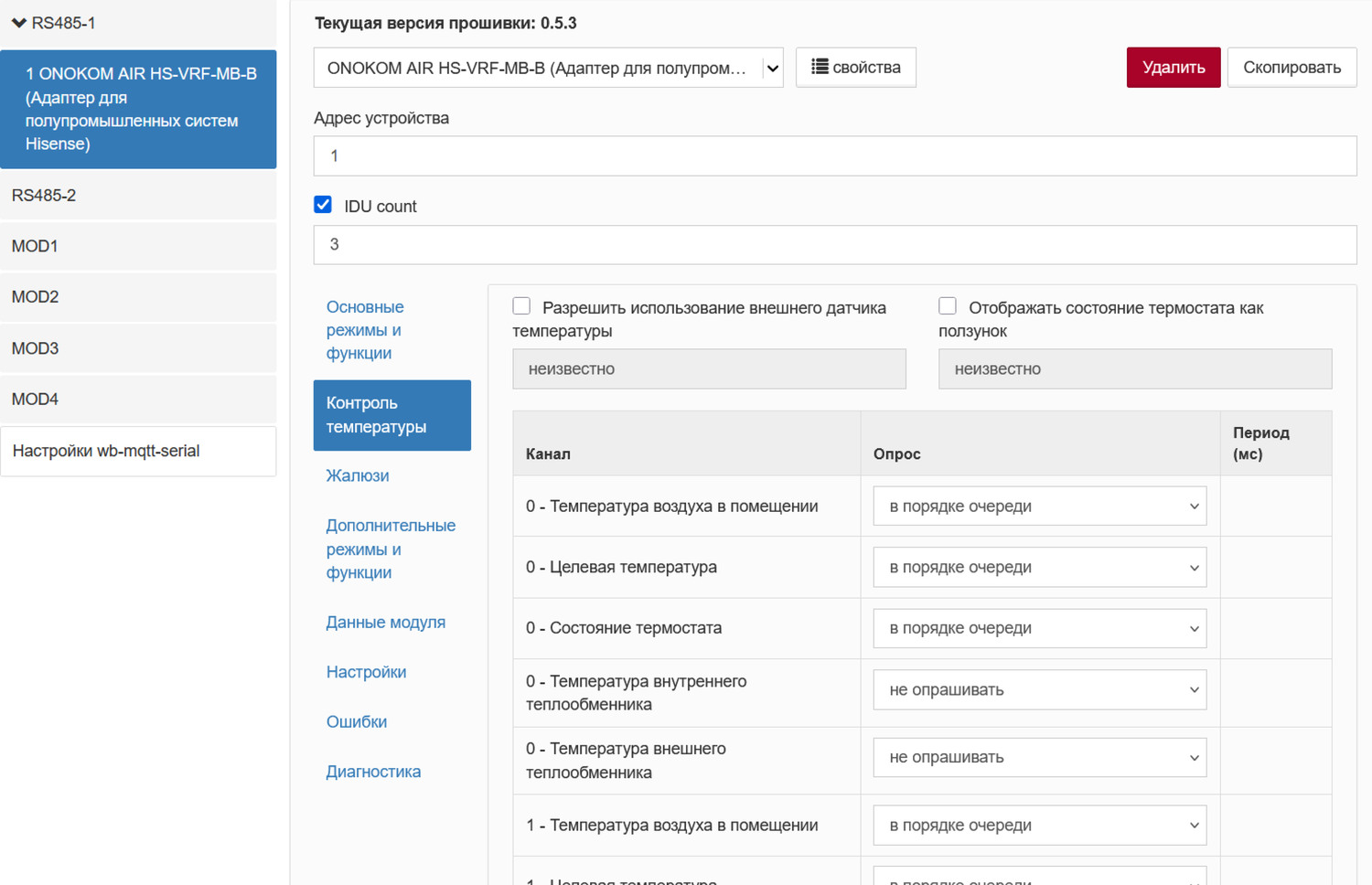Viewport: 1372px width, 885px height.
Task: Go to the Ошибки tab
Action: point(357,721)
